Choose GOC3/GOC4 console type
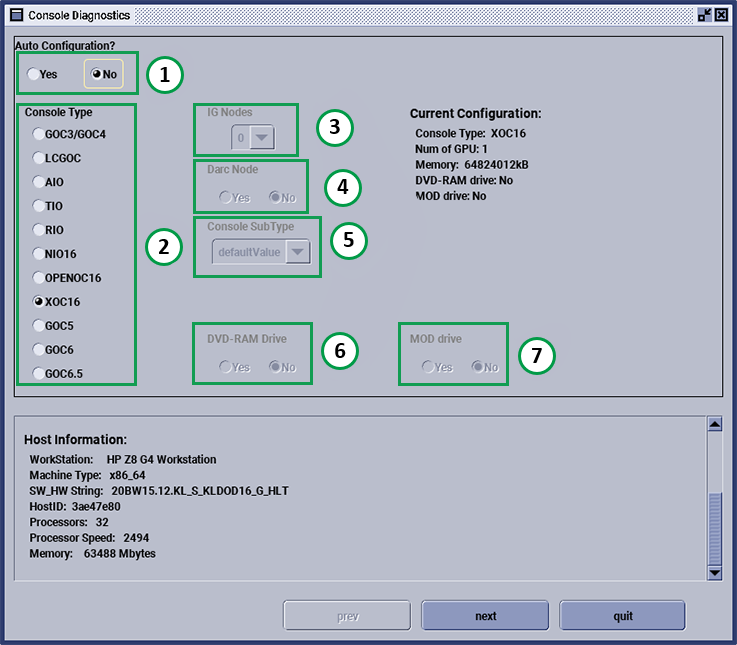The width and height of the screenshot is (737, 645). tap(38, 134)
